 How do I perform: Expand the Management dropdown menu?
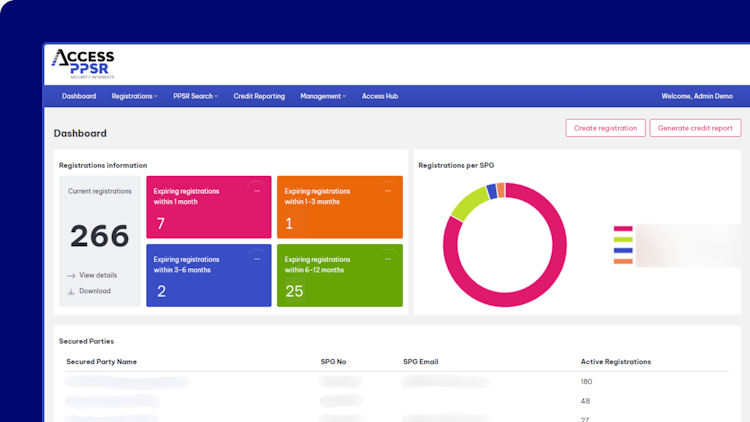323,96
